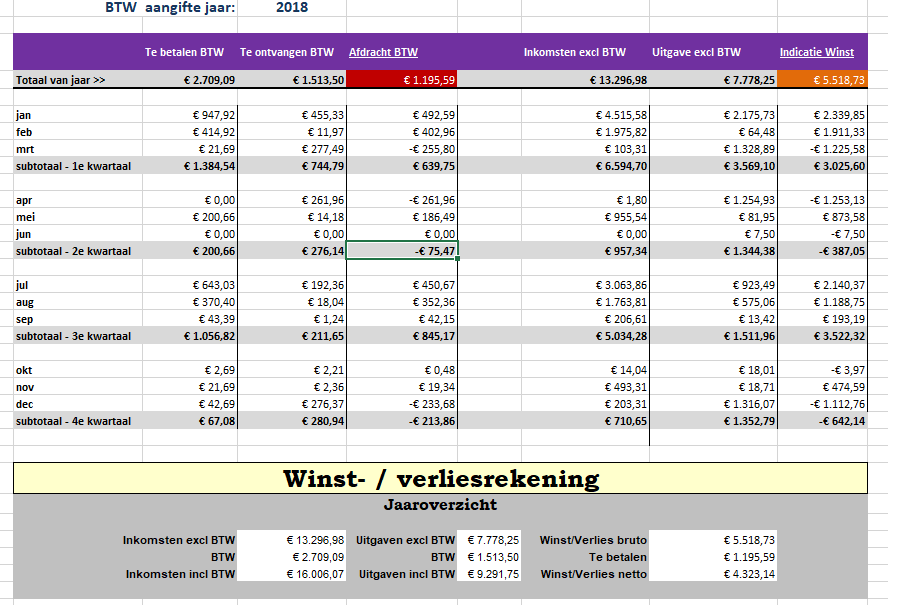Viewport: 907px width, 605px height.
Task: Select the 'dec' row label
Action: click(24, 404)
